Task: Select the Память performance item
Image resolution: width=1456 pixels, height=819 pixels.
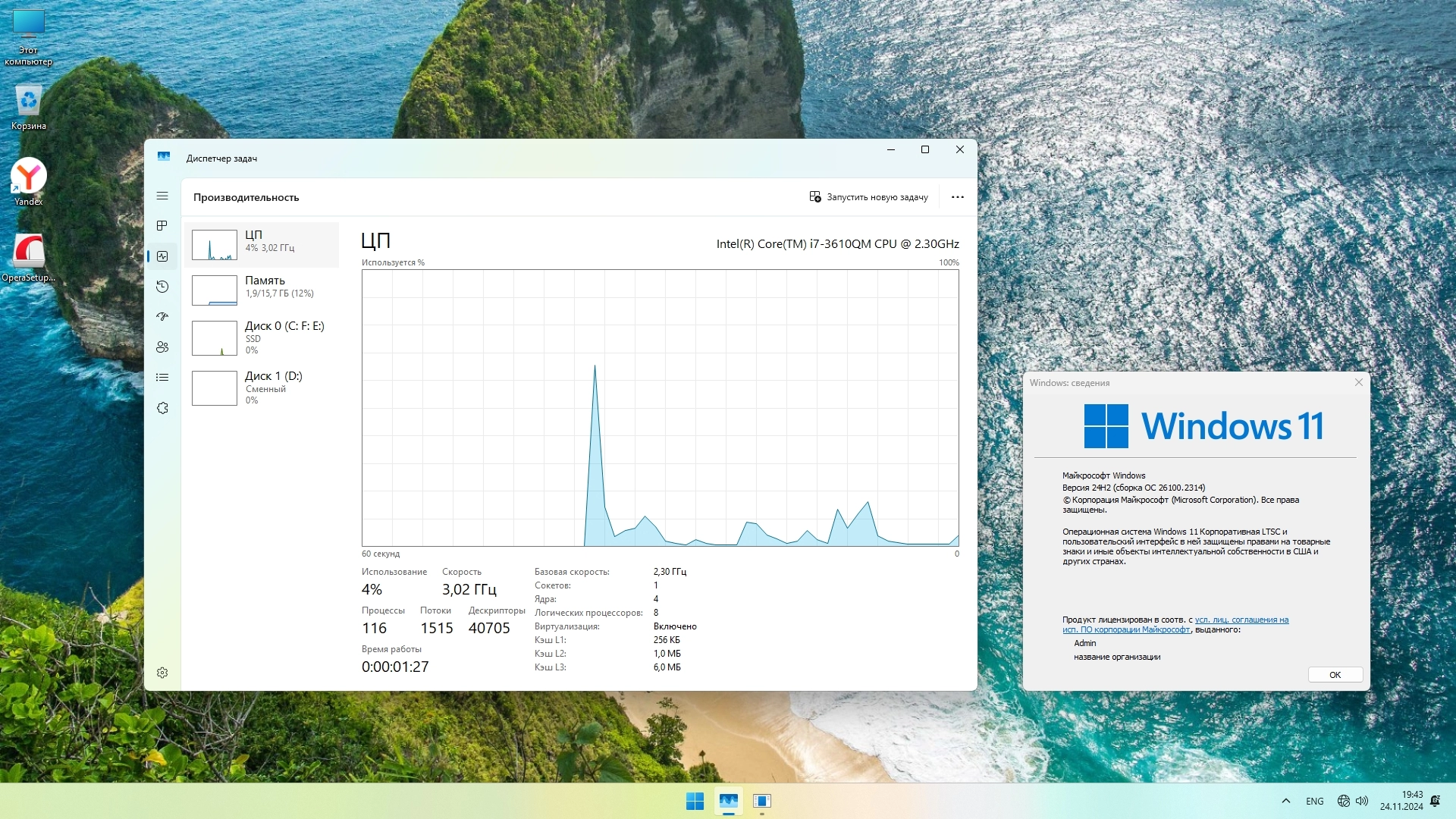Action: pyautogui.click(x=262, y=290)
